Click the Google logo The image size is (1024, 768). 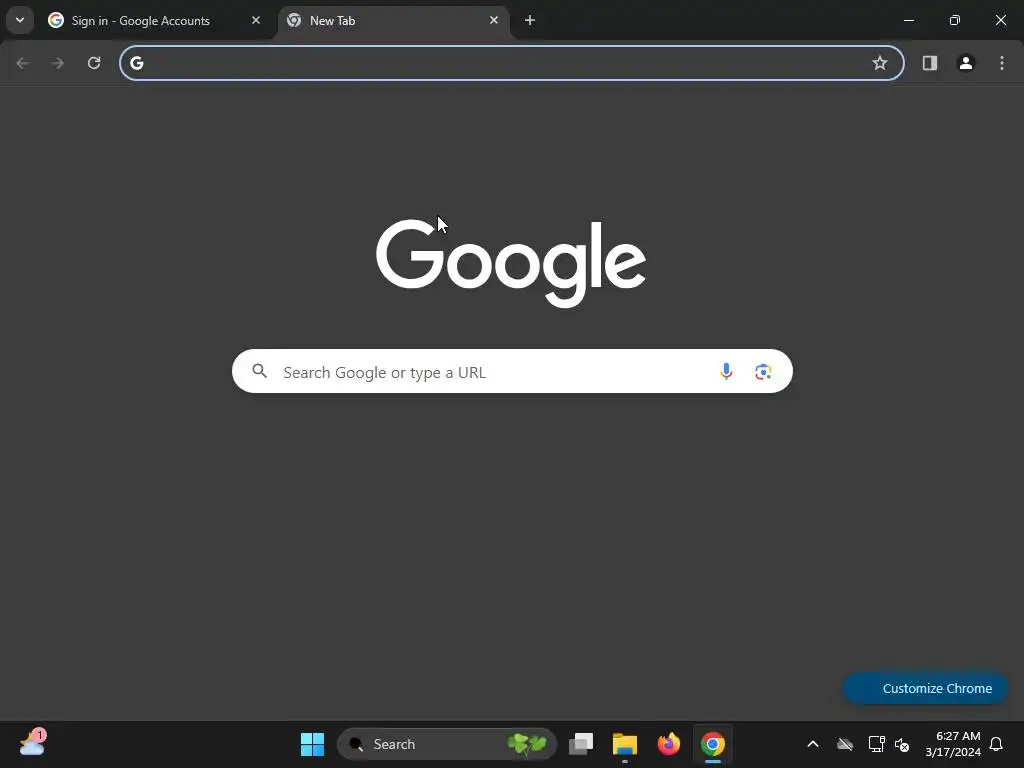click(511, 263)
